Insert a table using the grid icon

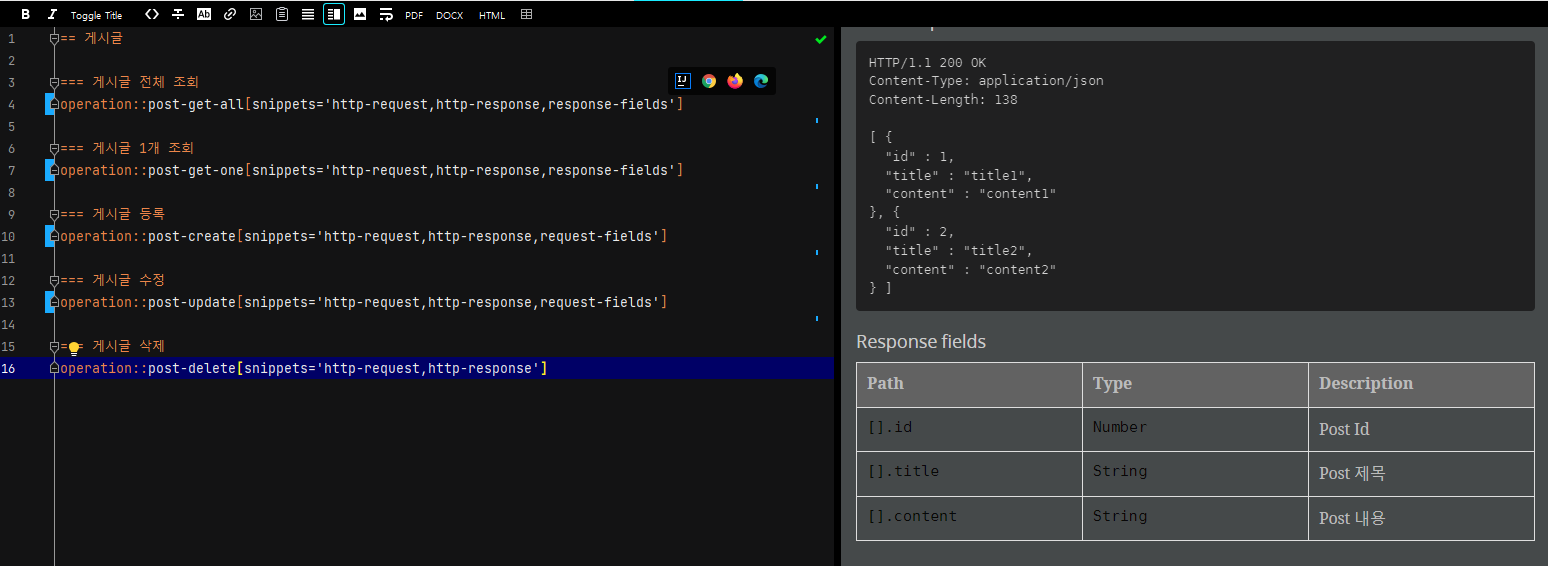click(526, 15)
